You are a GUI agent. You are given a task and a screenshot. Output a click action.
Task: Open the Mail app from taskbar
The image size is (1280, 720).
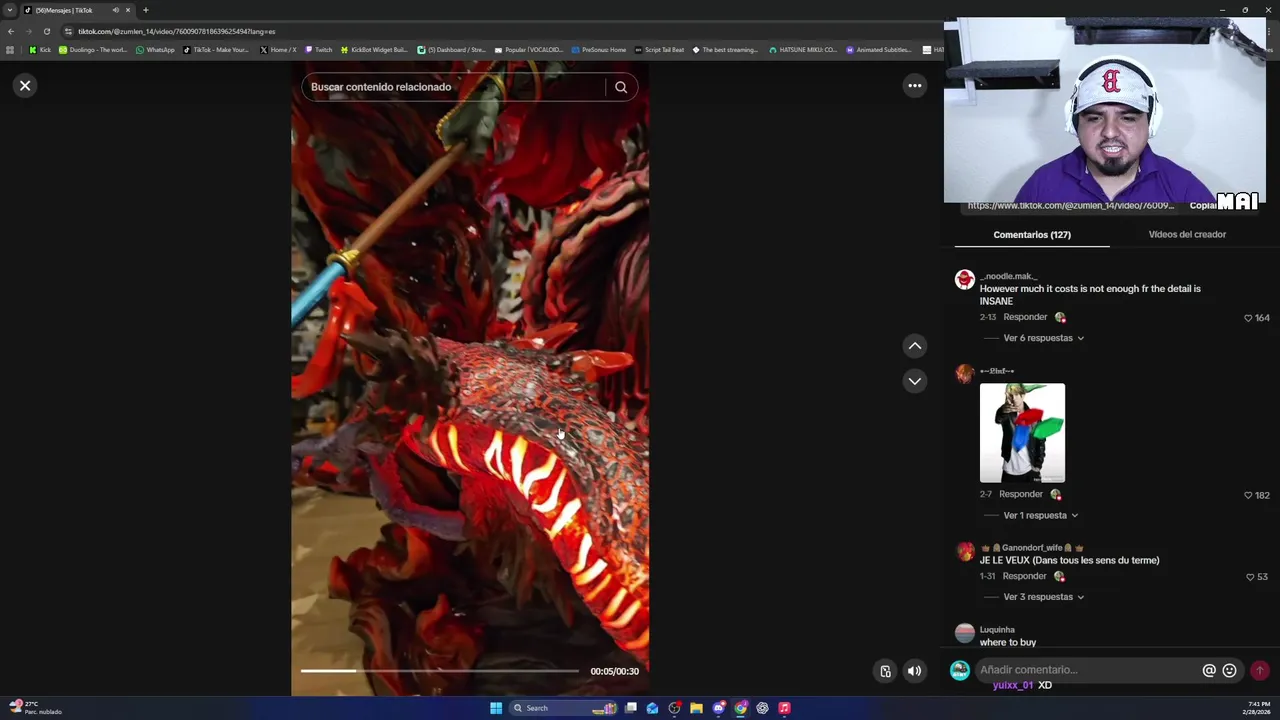tap(652, 708)
